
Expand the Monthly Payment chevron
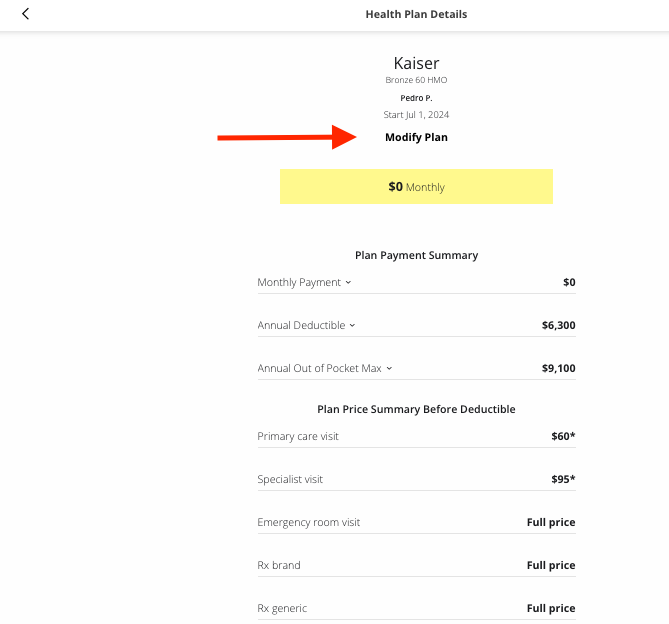348,282
